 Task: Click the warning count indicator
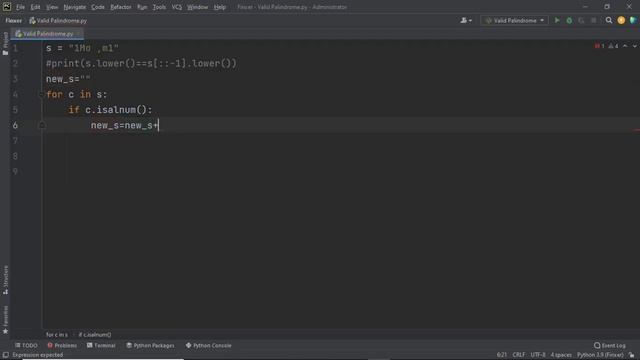point(613,46)
